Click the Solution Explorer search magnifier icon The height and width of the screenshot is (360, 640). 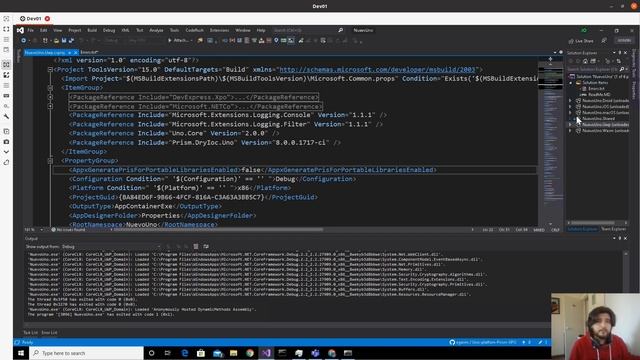622,69
